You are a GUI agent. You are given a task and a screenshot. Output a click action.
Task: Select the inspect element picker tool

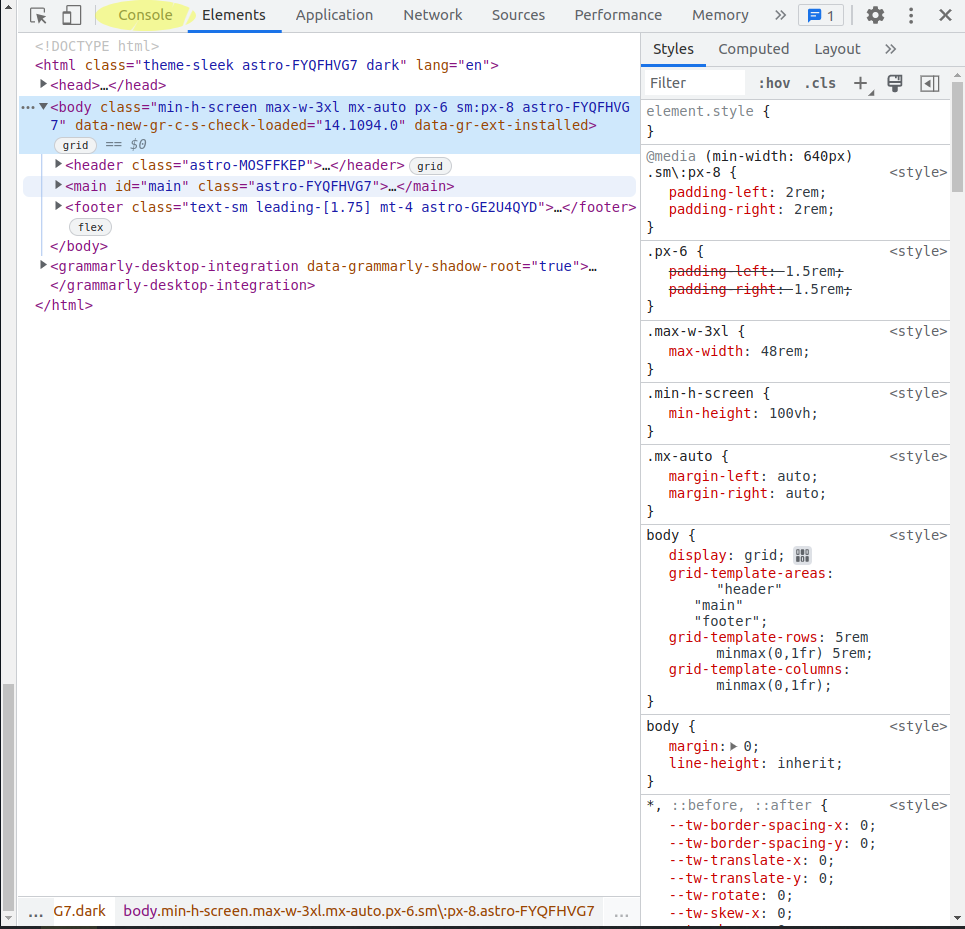click(38, 15)
